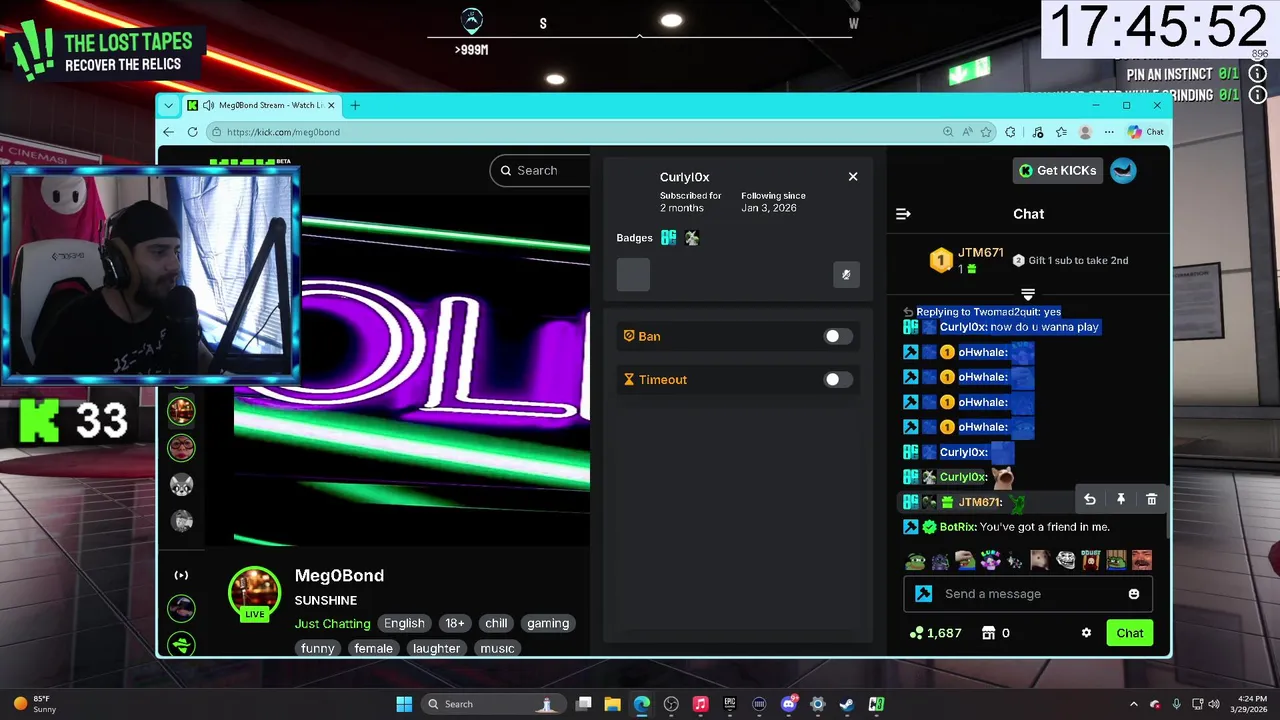Image resolution: width=1280 pixels, height=720 pixels.
Task: Click the moderator hammer icon in message box
Action: (924, 594)
